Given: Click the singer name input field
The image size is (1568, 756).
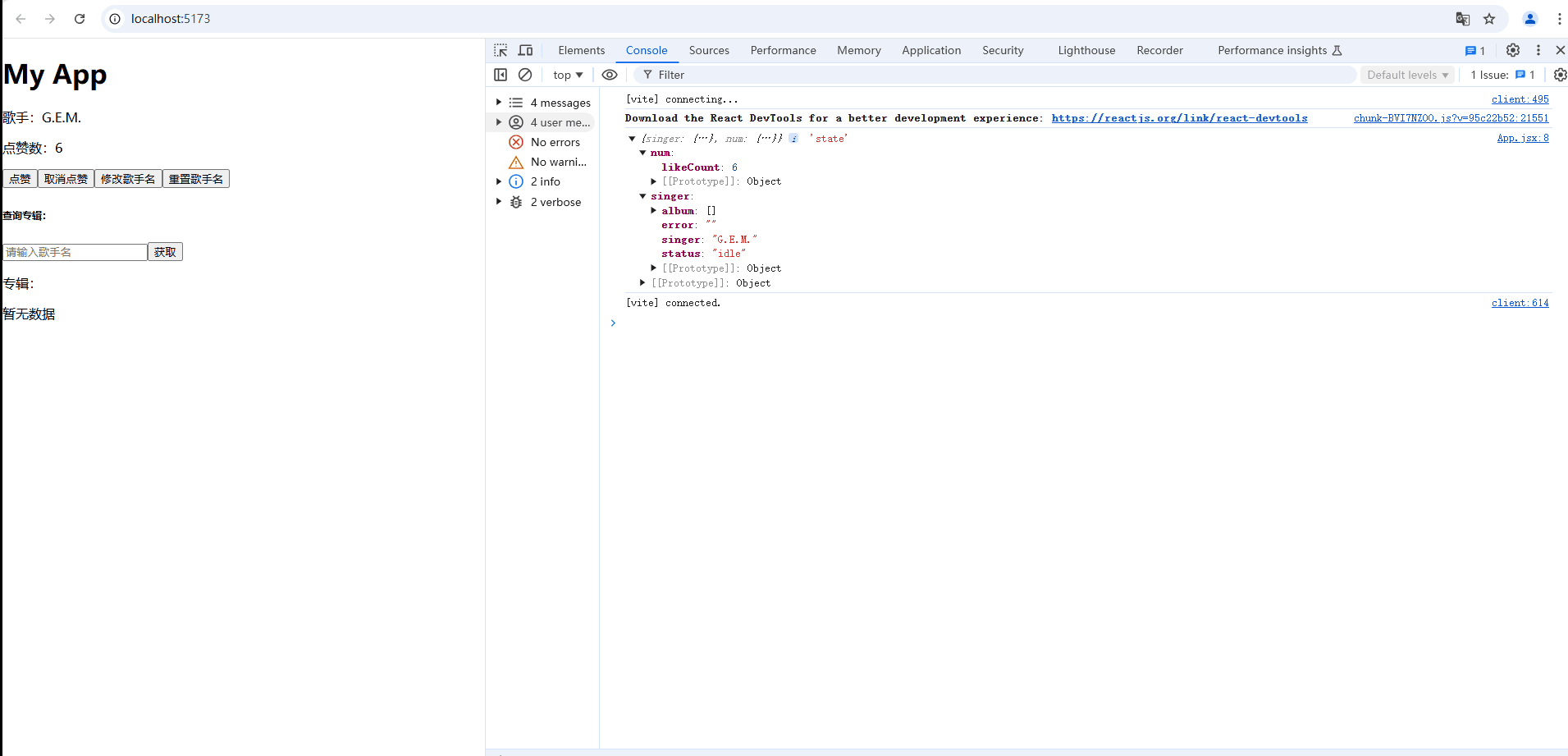Looking at the screenshot, I should point(75,252).
